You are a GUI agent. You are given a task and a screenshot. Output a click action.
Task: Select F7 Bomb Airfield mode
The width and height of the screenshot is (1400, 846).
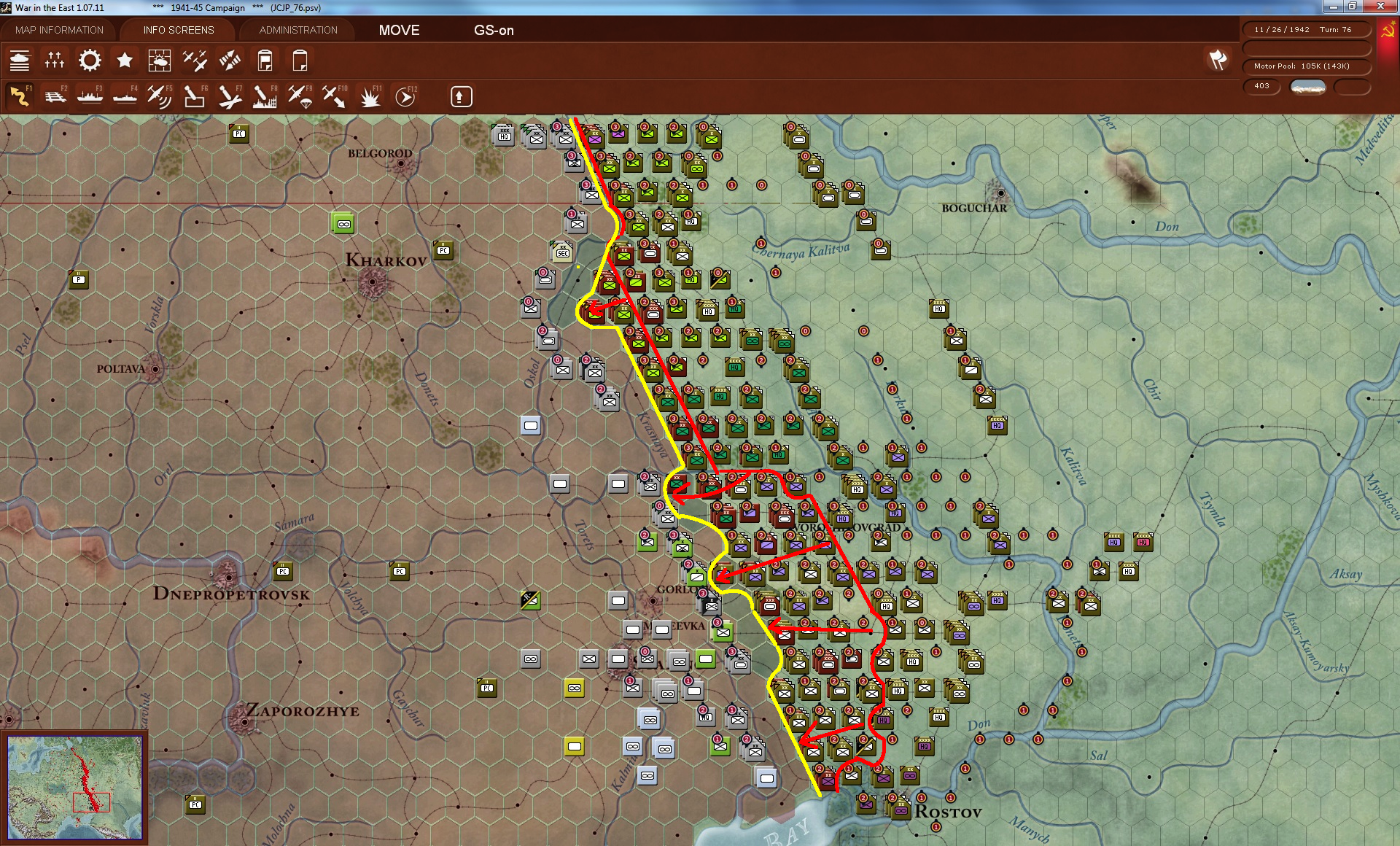(230, 96)
